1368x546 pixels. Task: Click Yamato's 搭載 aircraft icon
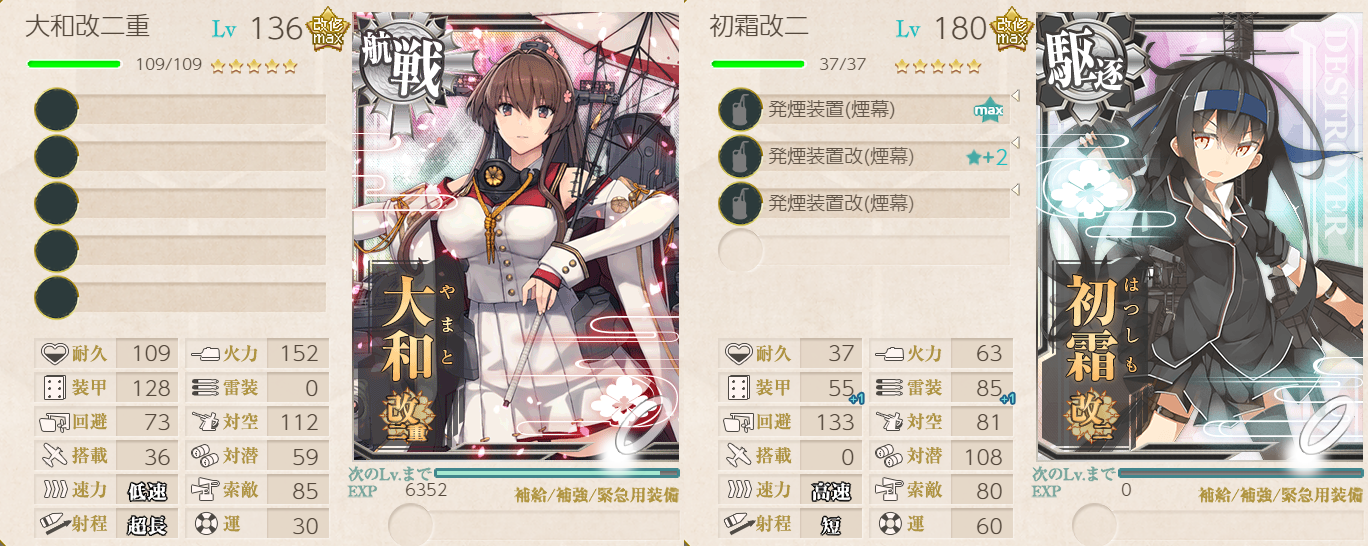click(55, 456)
